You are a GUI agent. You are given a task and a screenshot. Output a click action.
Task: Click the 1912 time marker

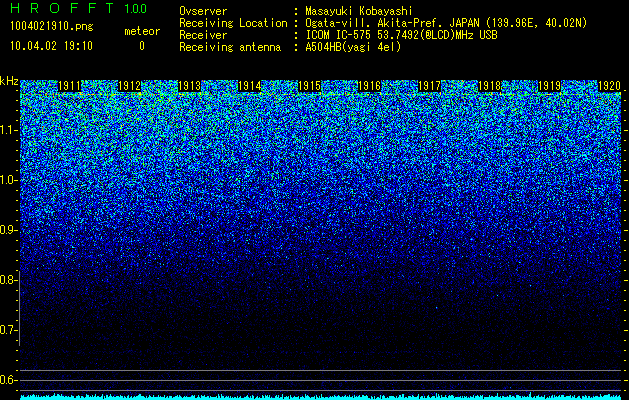tap(130, 86)
